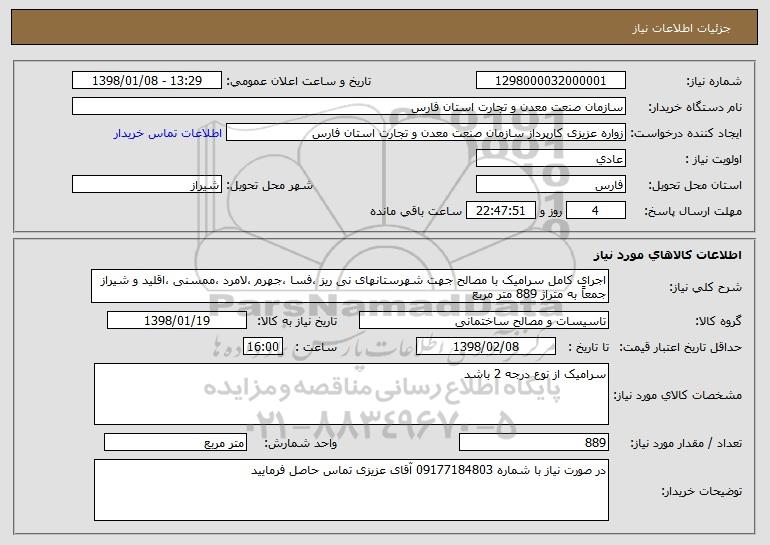Click the مشخصات کالای مورد نیاز text area

[351, 394]
